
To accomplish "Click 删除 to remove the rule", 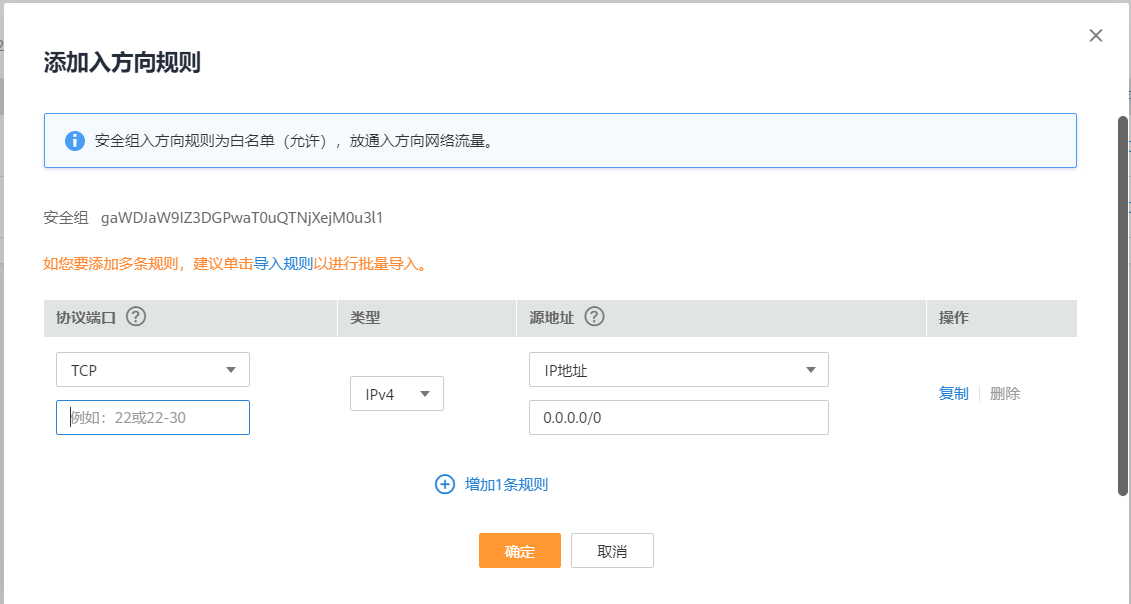I will 1005,393.
